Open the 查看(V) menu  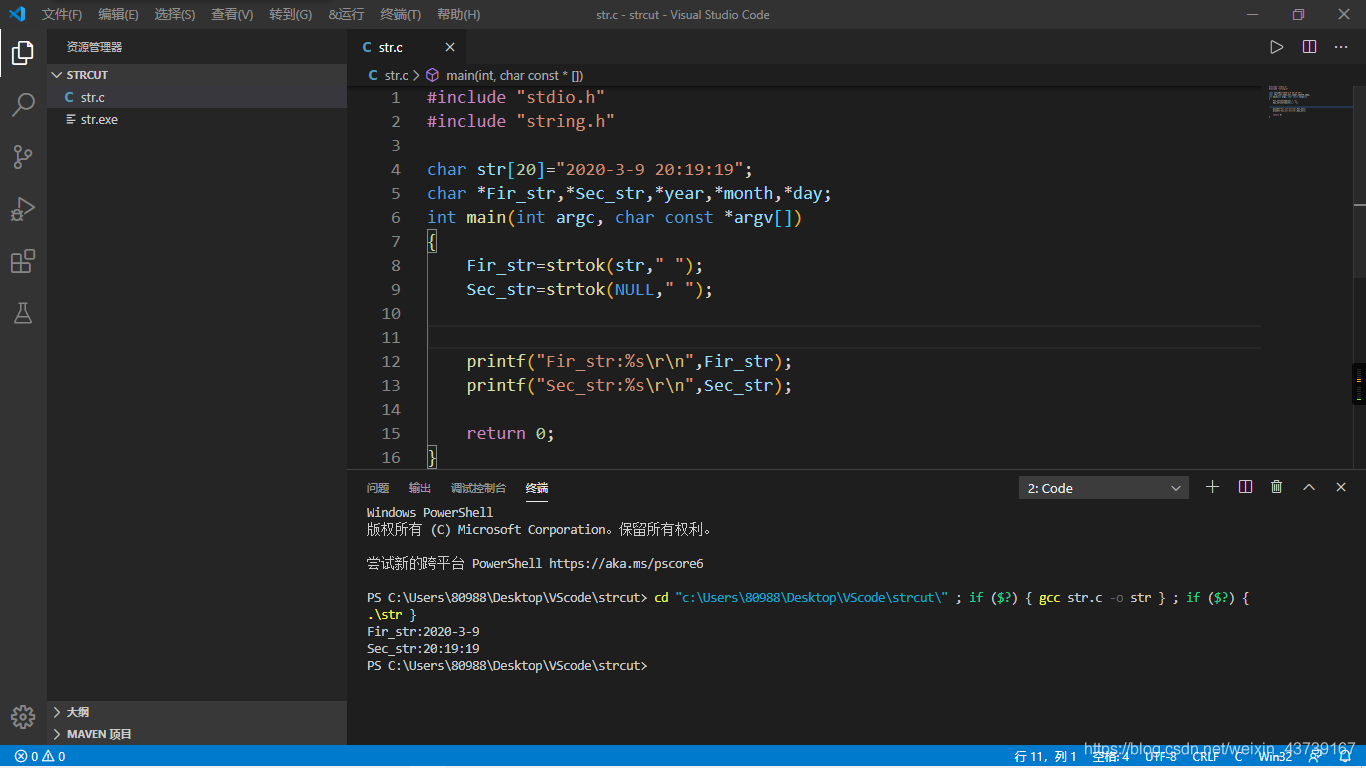pyautogui.click(x=232, y=15)
